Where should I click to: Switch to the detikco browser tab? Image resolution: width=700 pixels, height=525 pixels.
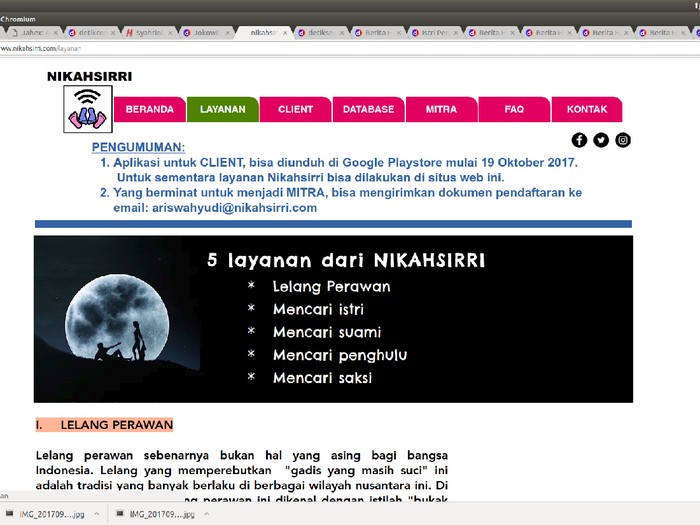[92, 33]
